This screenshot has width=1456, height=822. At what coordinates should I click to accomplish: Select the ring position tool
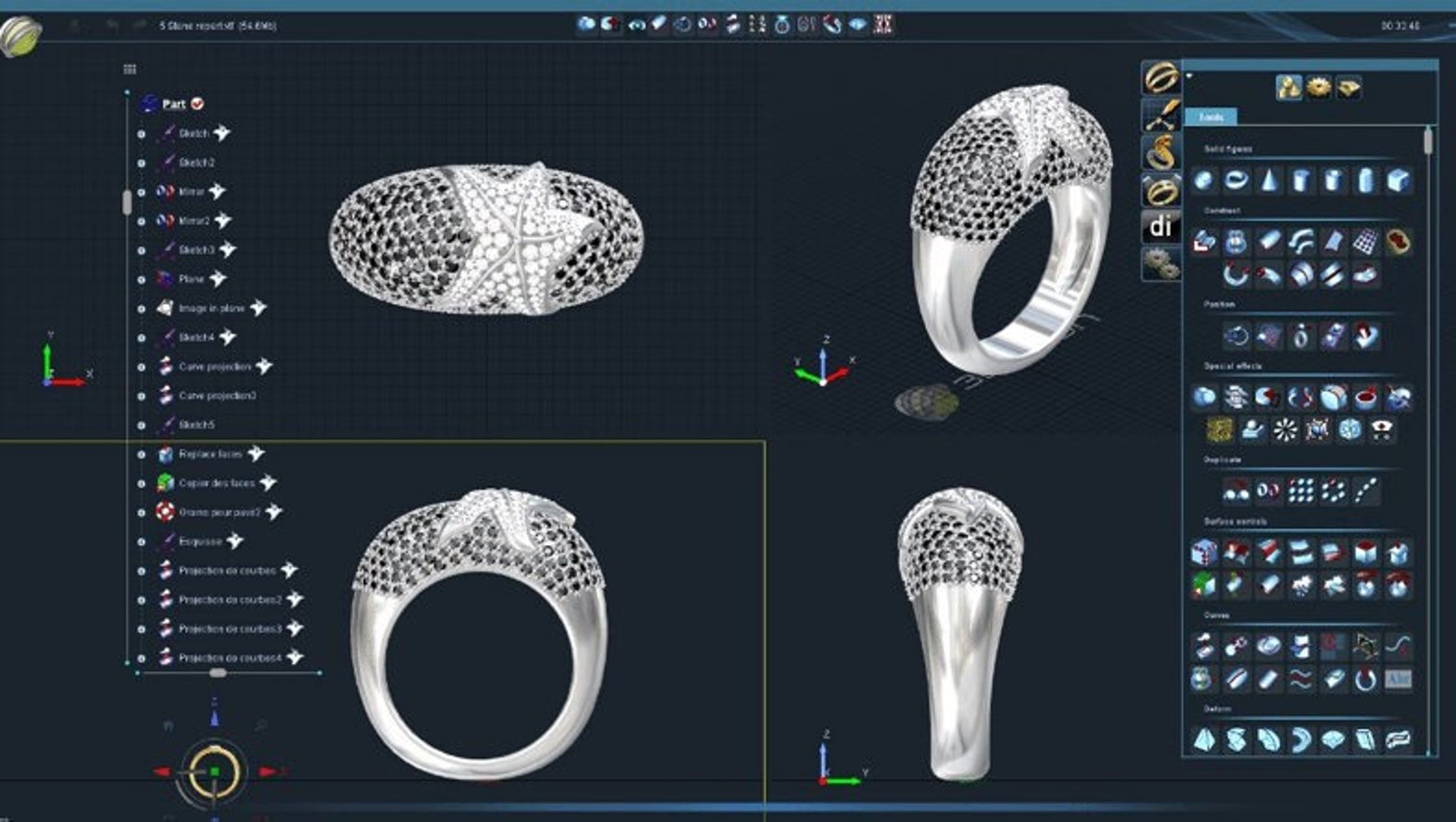(1301, 336)
